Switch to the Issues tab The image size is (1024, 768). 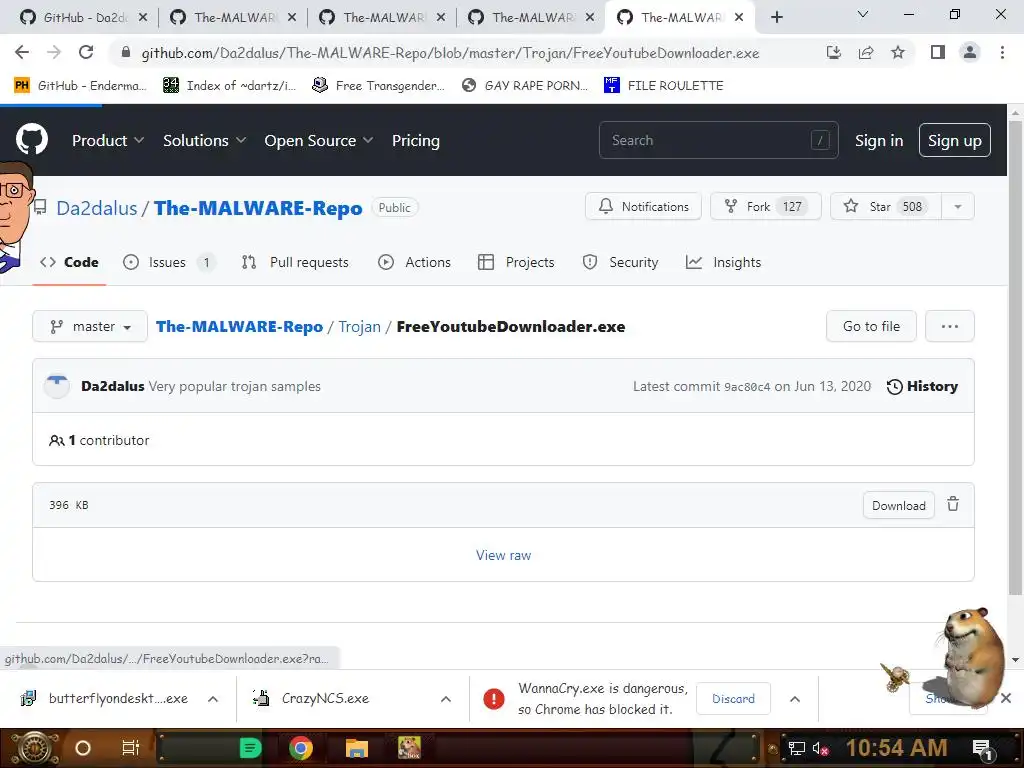[168, 263]
